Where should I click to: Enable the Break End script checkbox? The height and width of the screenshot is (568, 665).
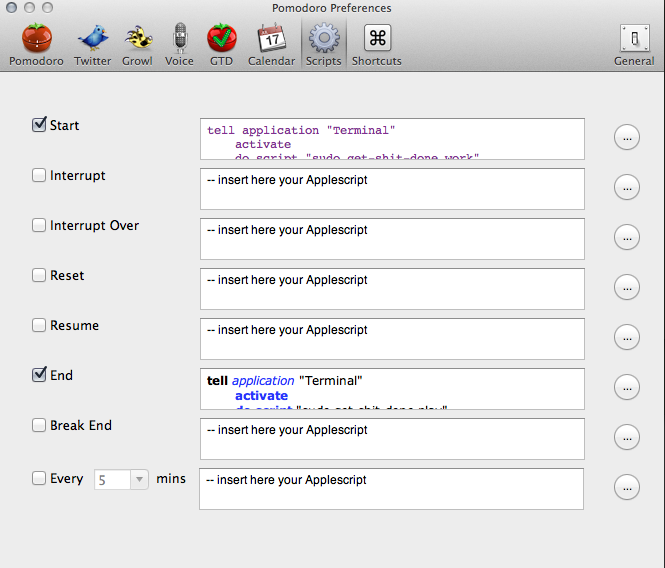pos(39,425)
